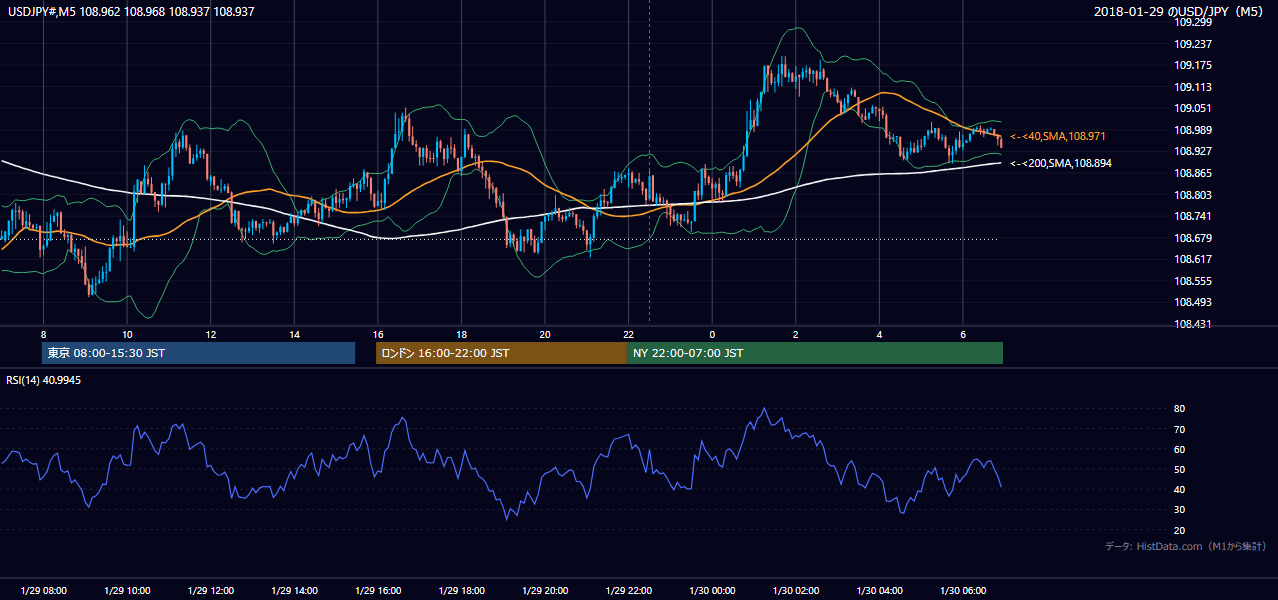This screenshot has width=1278, height=600.
Task: Click hour tick 10 under the price chart
Action: click(x=127, y=334)
